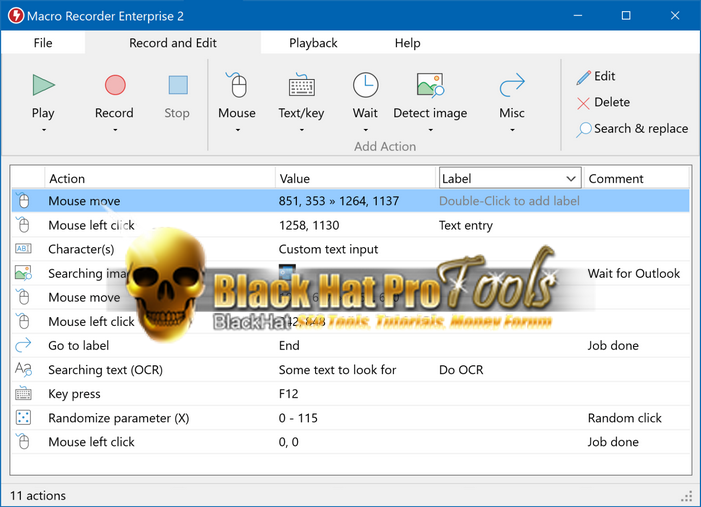Select the 'Random click' comment
This screenshot has height=507, width=701.
[624, 418]
